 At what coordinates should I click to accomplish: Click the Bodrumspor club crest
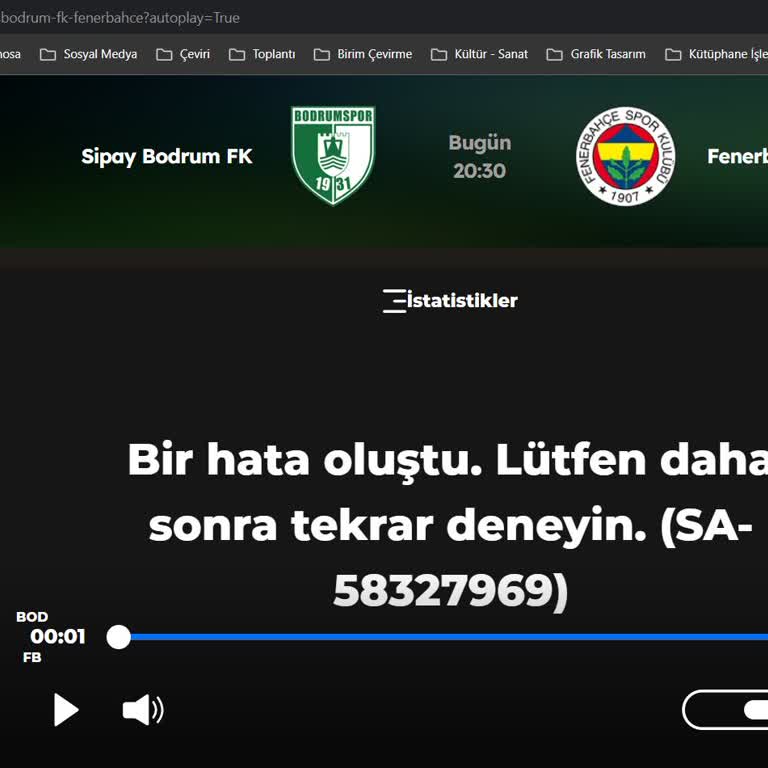[333, 156]
